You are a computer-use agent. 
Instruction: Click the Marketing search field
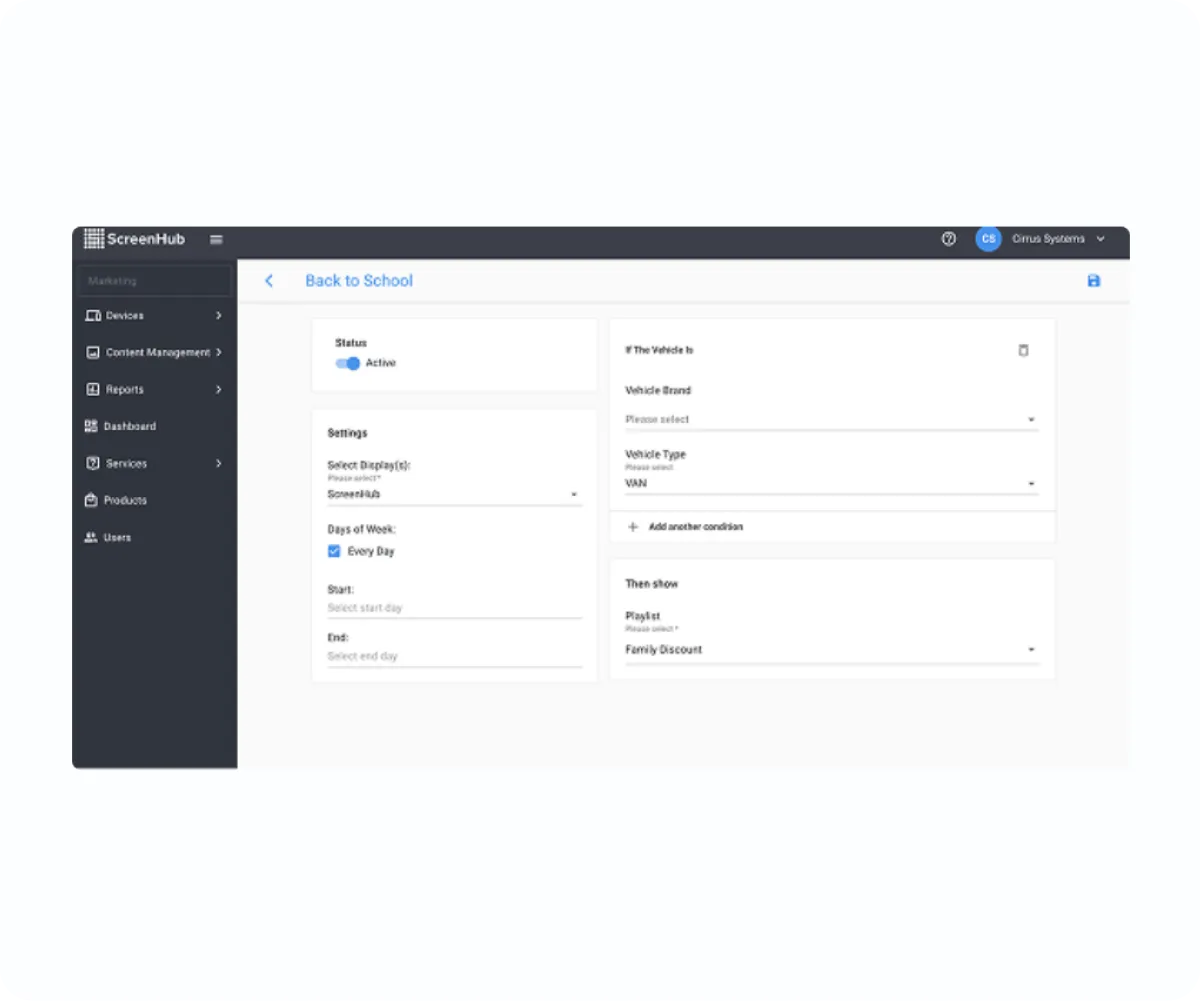(155, 281)
